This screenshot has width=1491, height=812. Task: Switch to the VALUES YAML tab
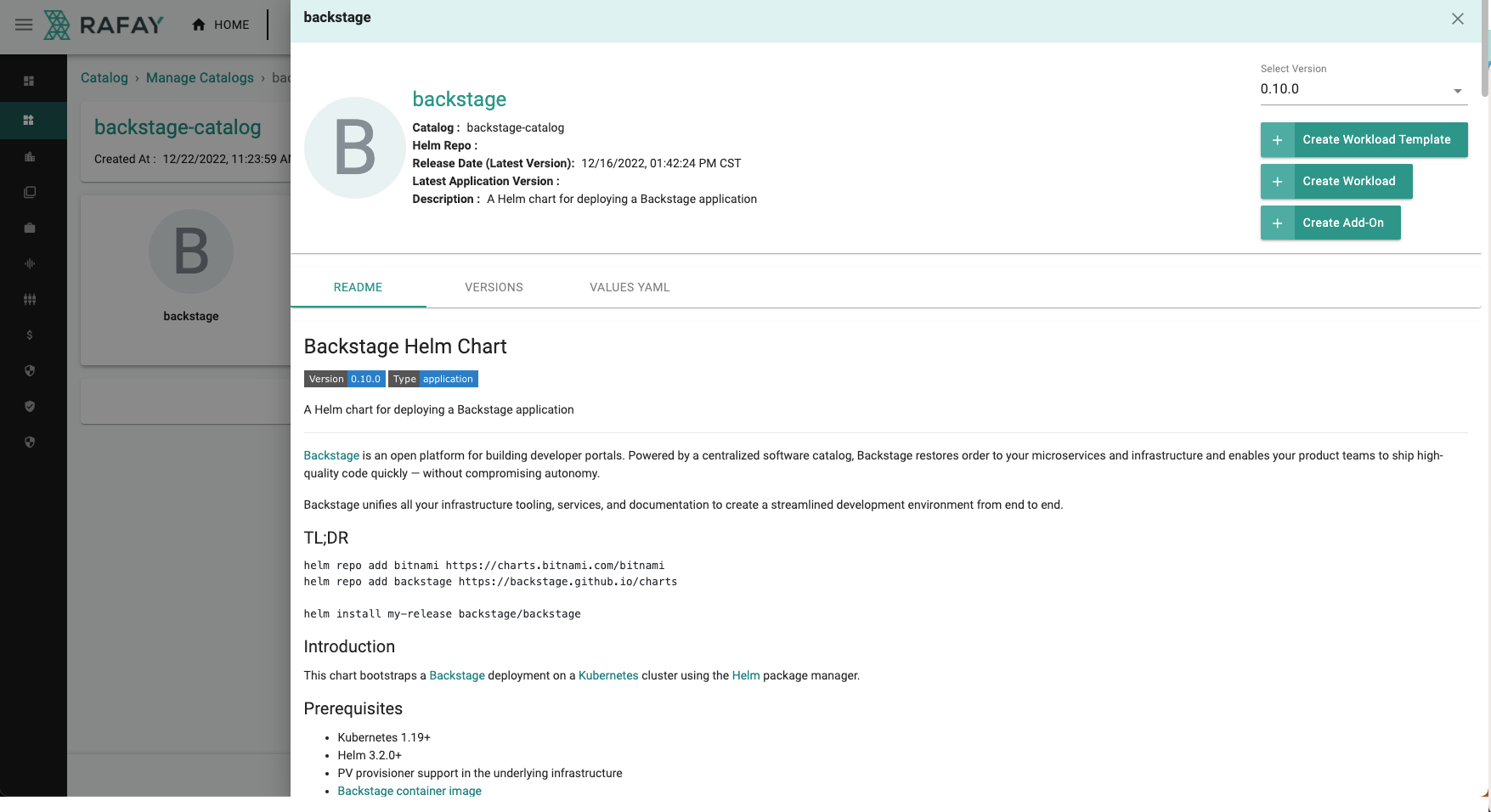point(630,287)
